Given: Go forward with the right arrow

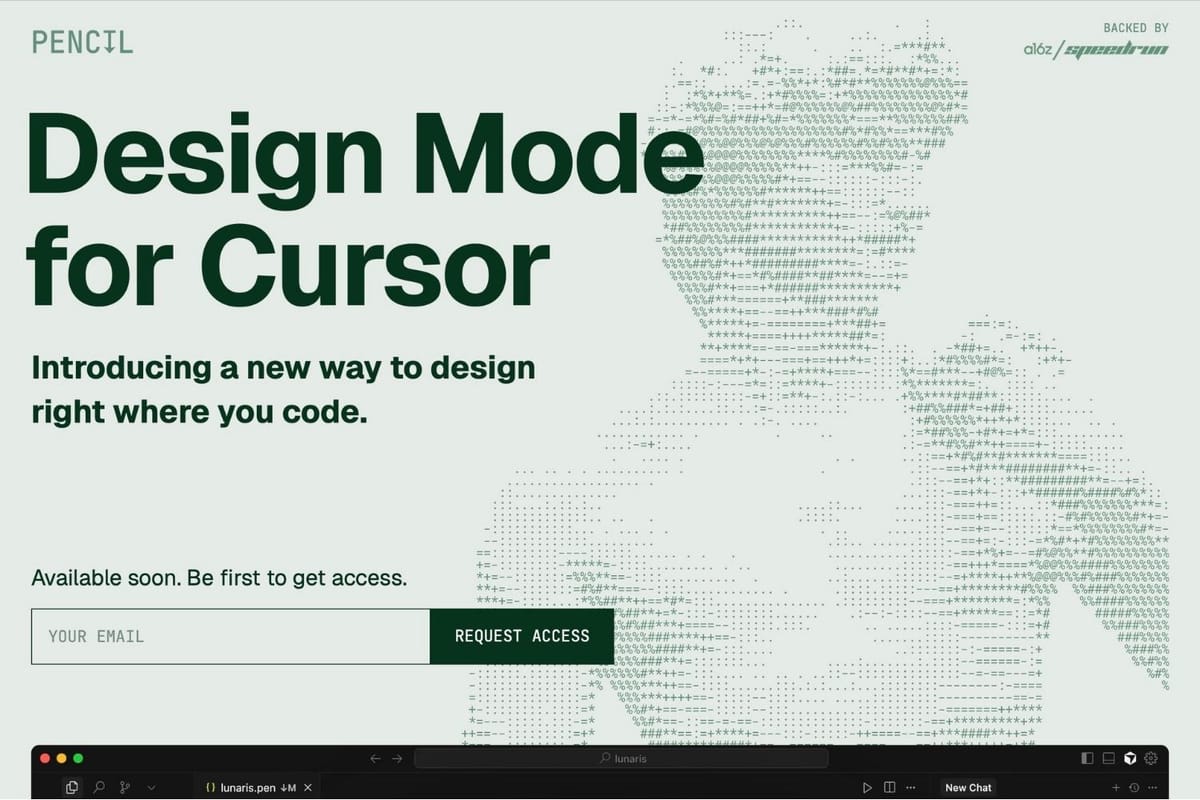Looking at the screenshot, I should tap(397, 758).
